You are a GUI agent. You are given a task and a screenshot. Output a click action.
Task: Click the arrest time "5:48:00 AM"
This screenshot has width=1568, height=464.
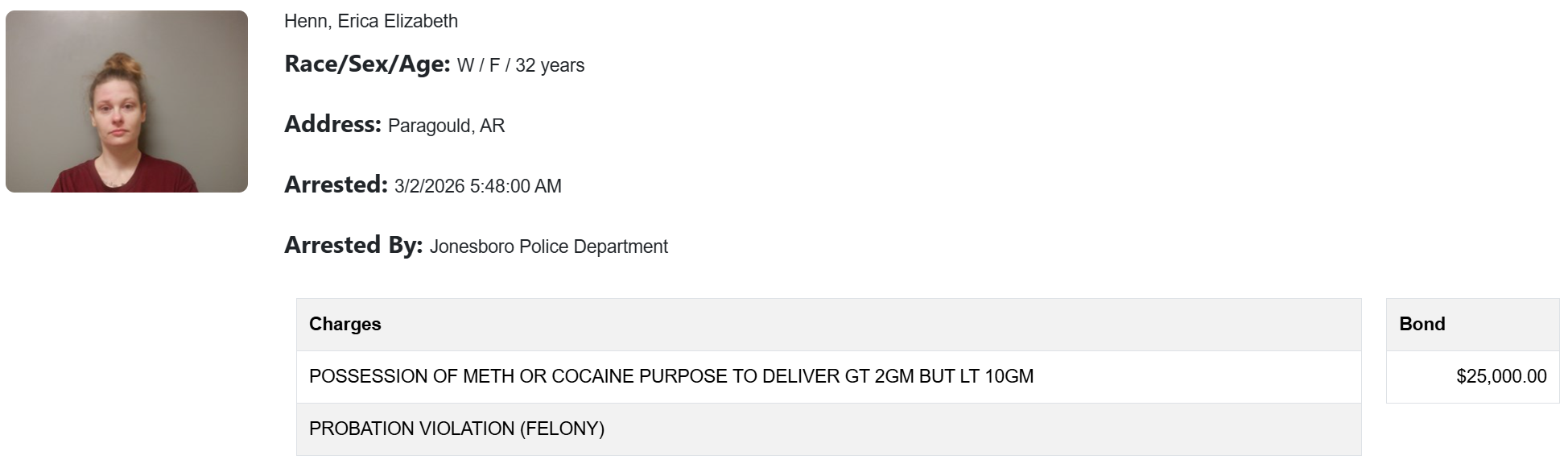click(x=516, y=186)
